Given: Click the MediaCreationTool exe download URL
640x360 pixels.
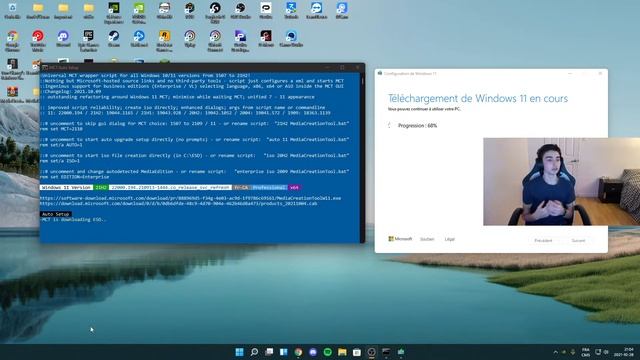Looking at the screenshot, I should (x=190, y=198).
